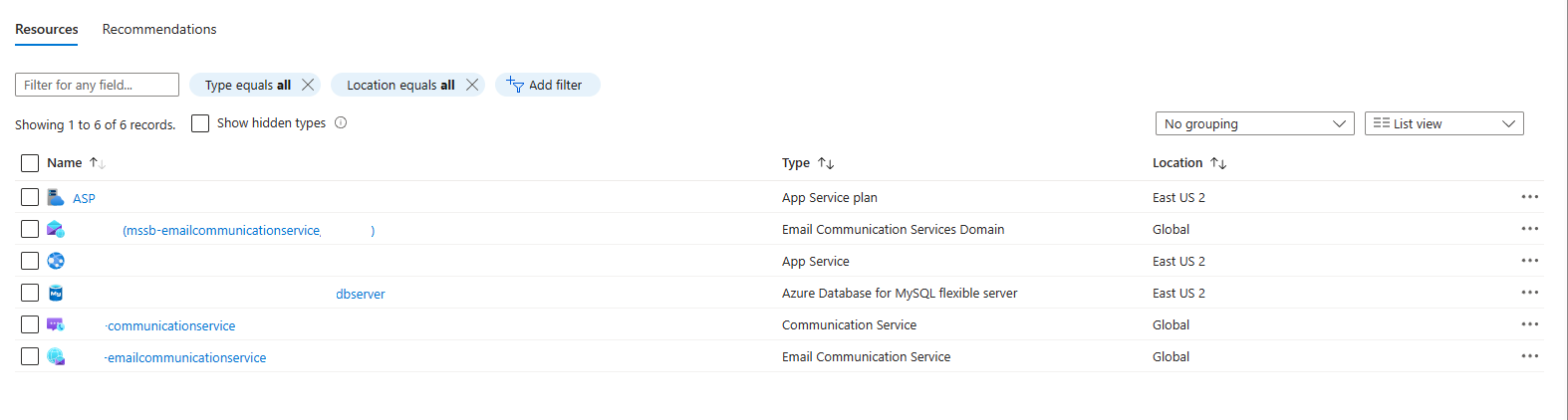Open the No grouping dropdown

click(x=1254, y=123)
